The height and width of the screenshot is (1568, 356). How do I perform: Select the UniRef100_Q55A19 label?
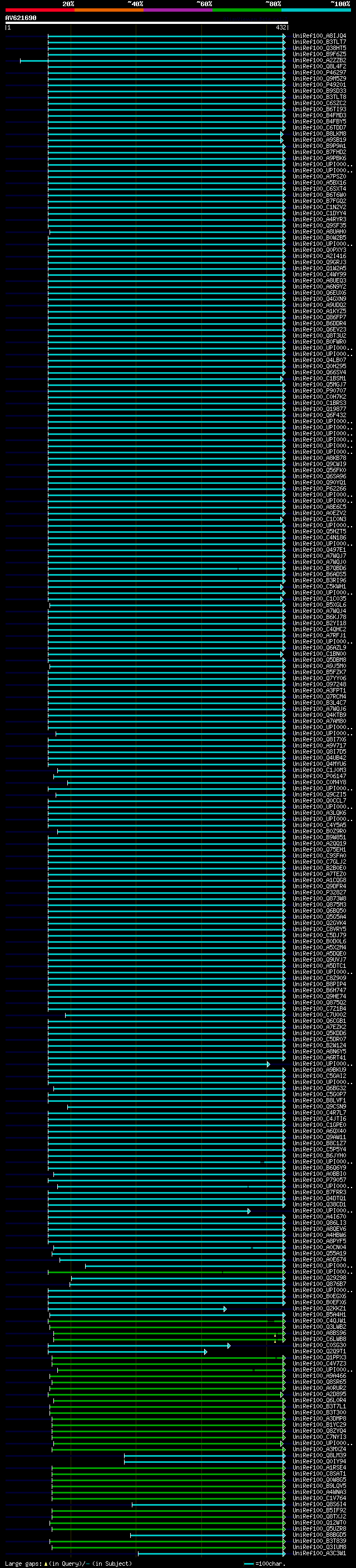[x=319, y=1253]
